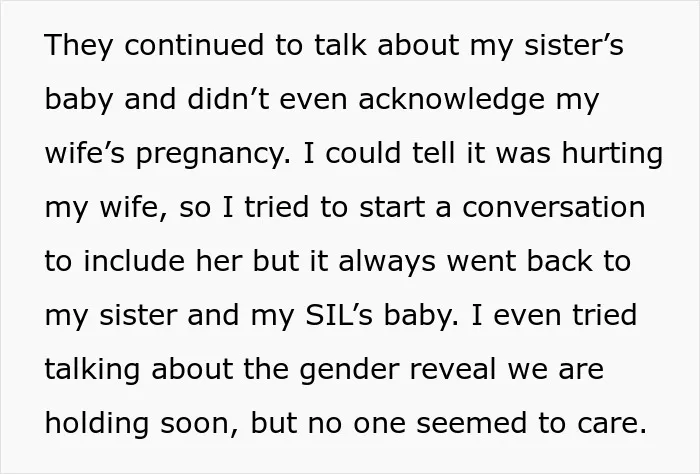Screen dimensions: 700x474
Task: Click the word "include"
Action: pyautogui.click(x=134, y=261)
